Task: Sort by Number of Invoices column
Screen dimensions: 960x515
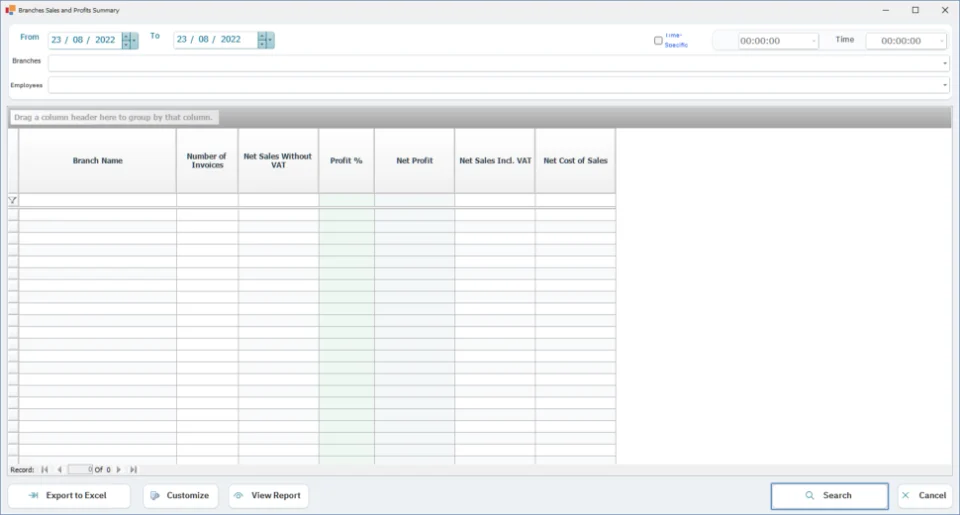Action: tap(207, 160)
